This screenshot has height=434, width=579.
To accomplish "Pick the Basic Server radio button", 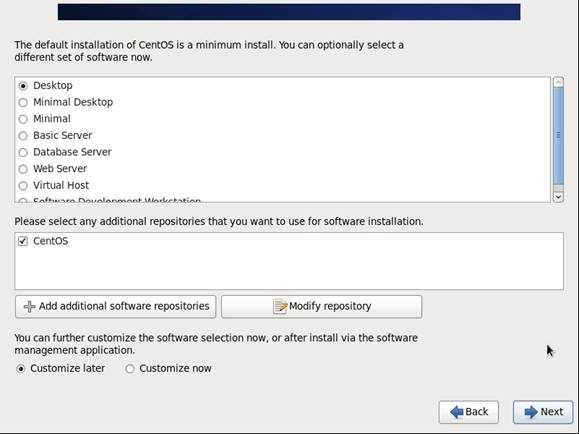I will [x=23, y=136].
